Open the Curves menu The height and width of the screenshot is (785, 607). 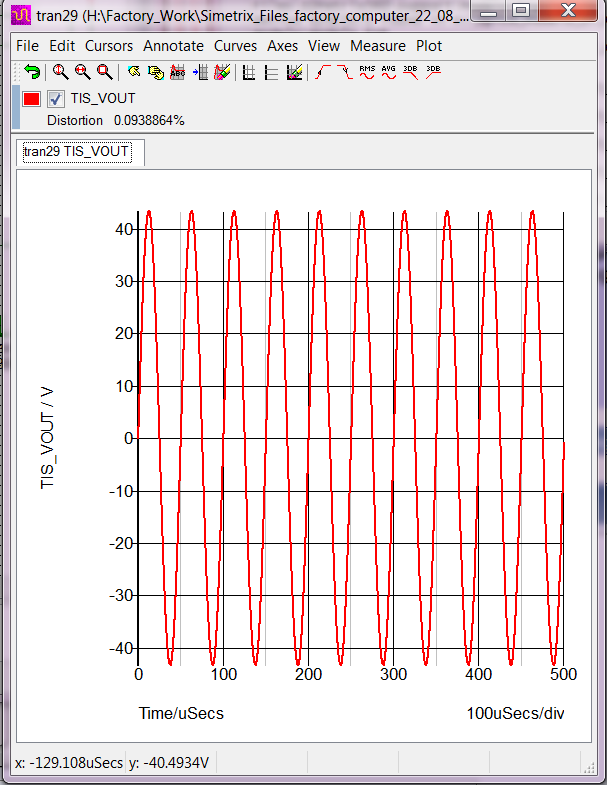[235, 46]
